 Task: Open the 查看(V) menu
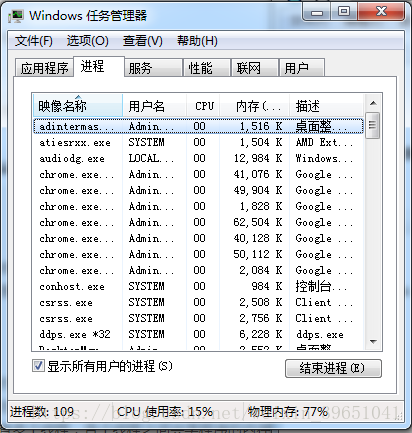[142, 41]
